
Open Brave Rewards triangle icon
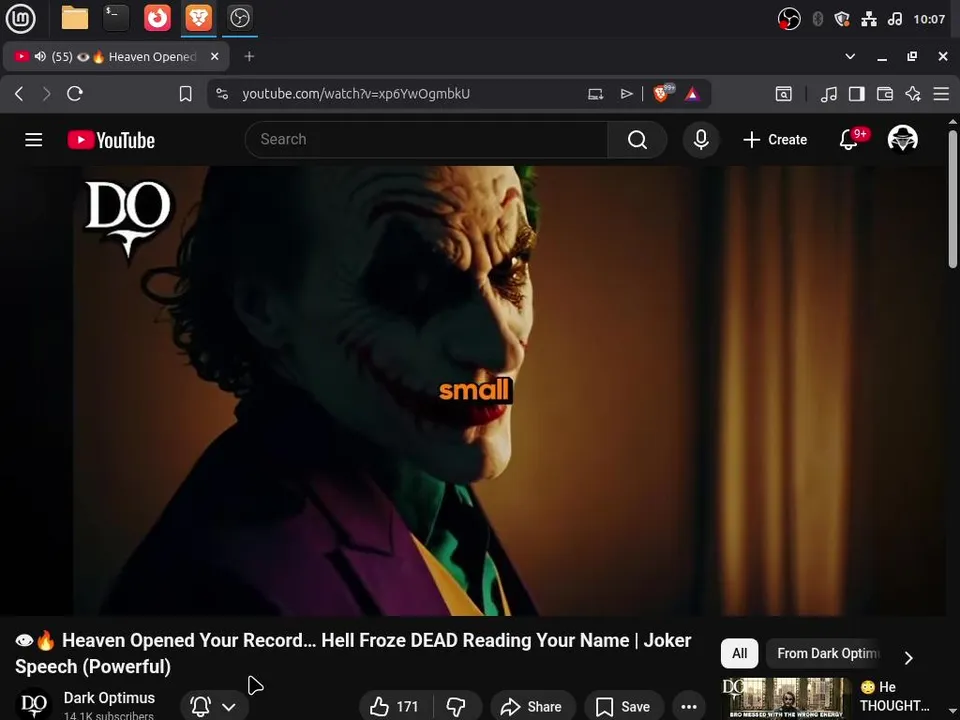point(692,94)
